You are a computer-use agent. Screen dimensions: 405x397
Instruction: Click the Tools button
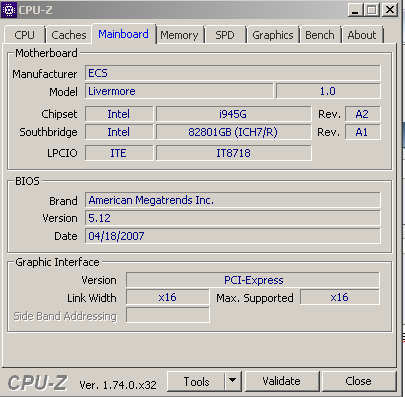[x=196, y=381]
